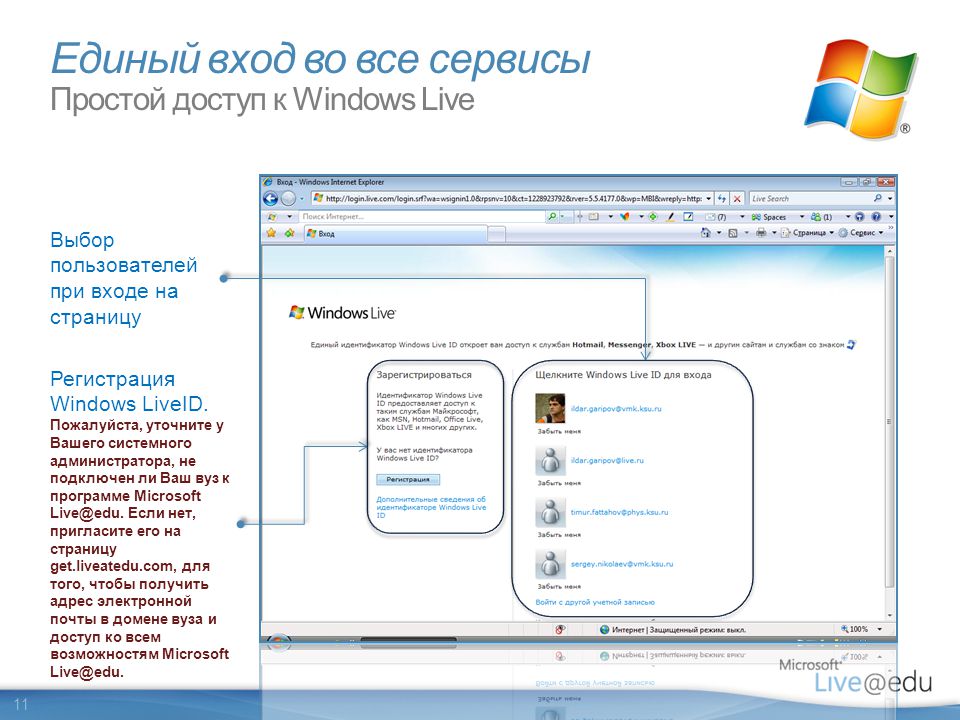960x720 pixels.
Task: Click the Home page icon in command bar
Action: 705,233
